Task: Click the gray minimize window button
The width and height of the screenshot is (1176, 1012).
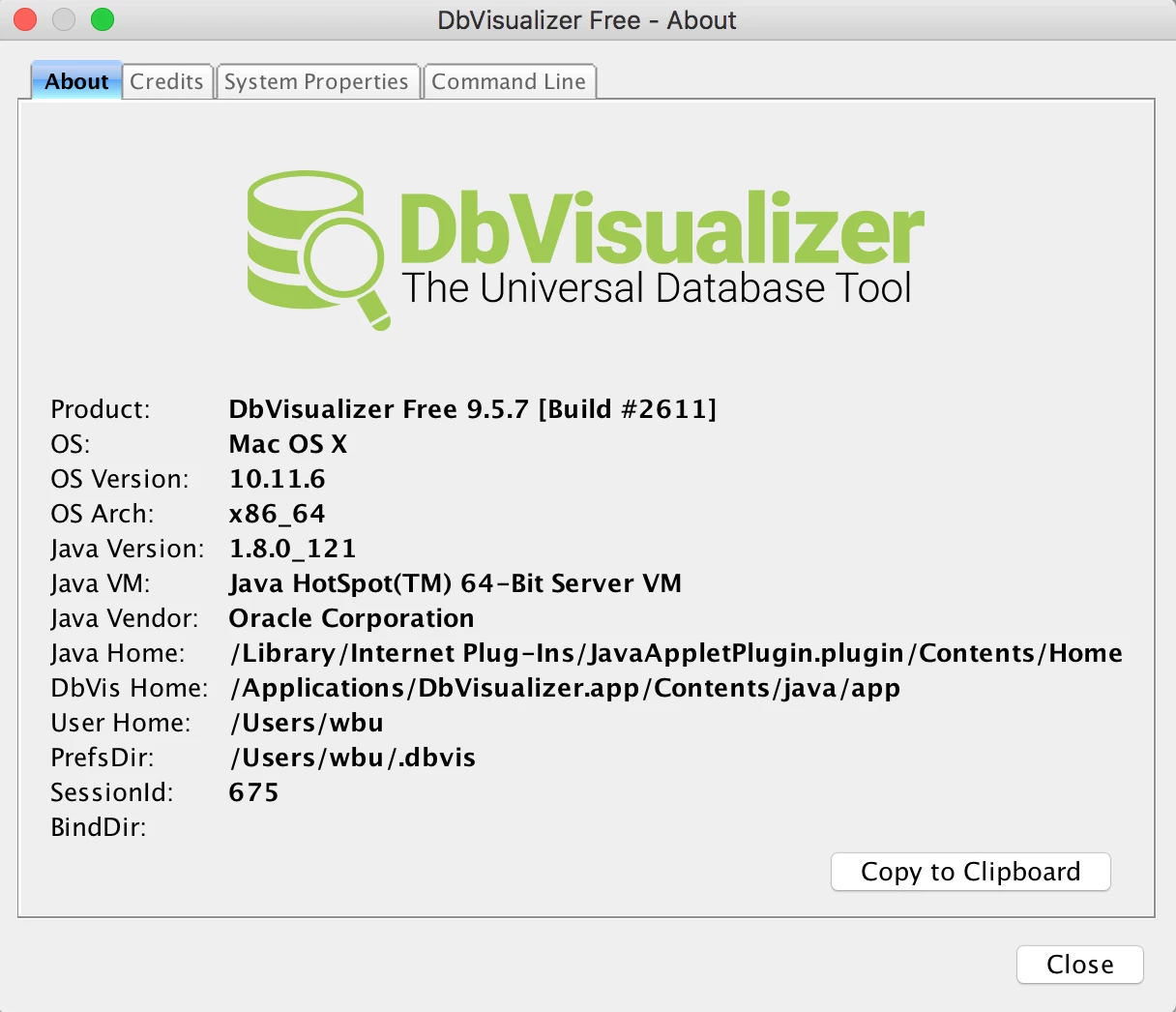Action: click(64, 19)
